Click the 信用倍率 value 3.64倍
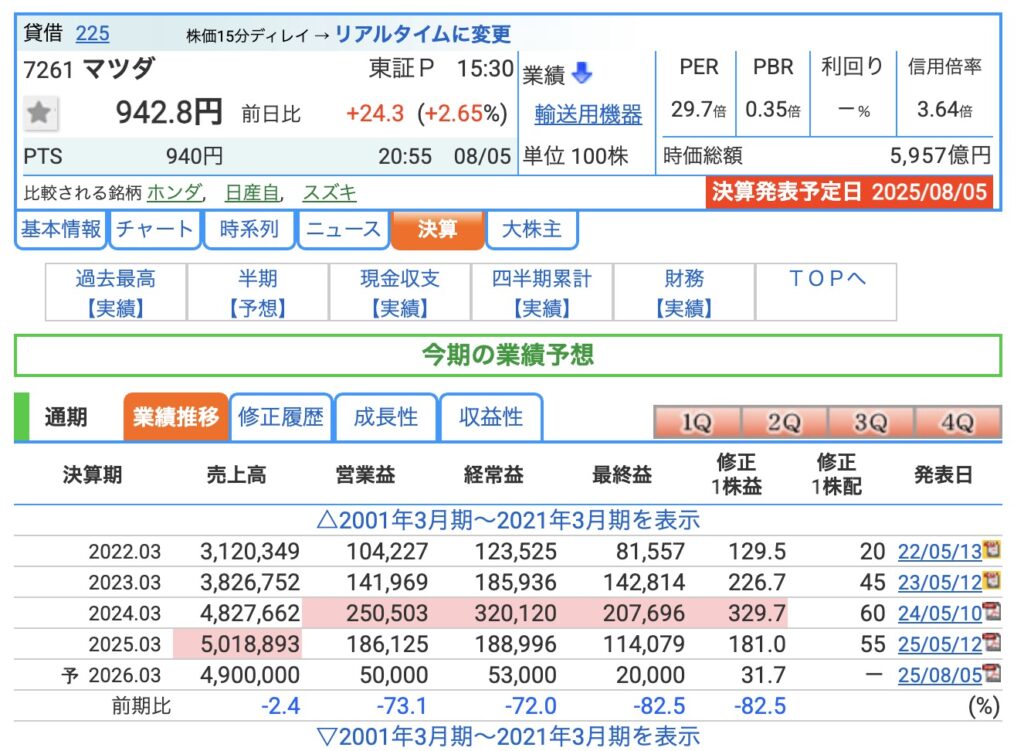 [944, 109]
